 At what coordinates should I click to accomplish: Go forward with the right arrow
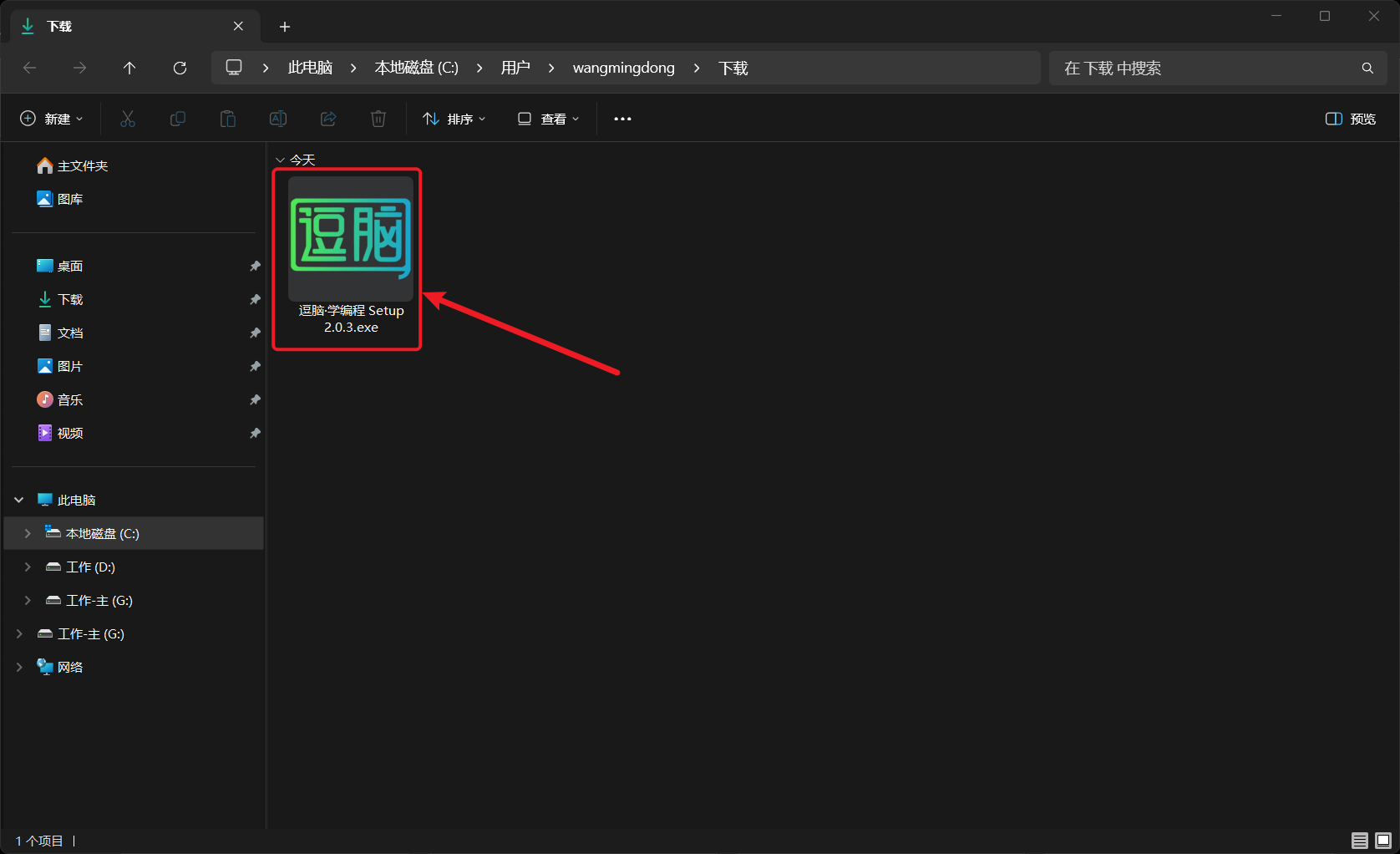(79, 68)
